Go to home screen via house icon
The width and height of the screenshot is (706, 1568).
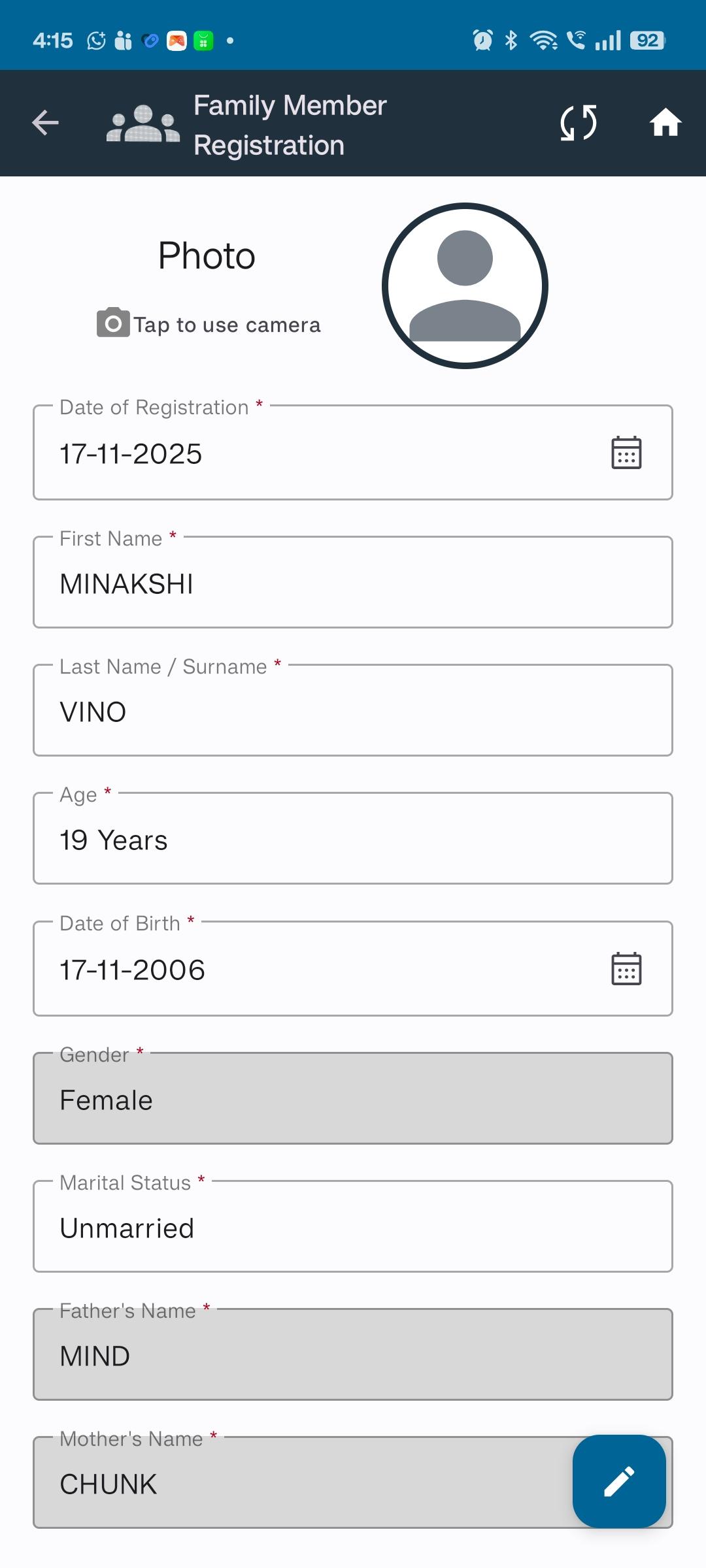665,123
